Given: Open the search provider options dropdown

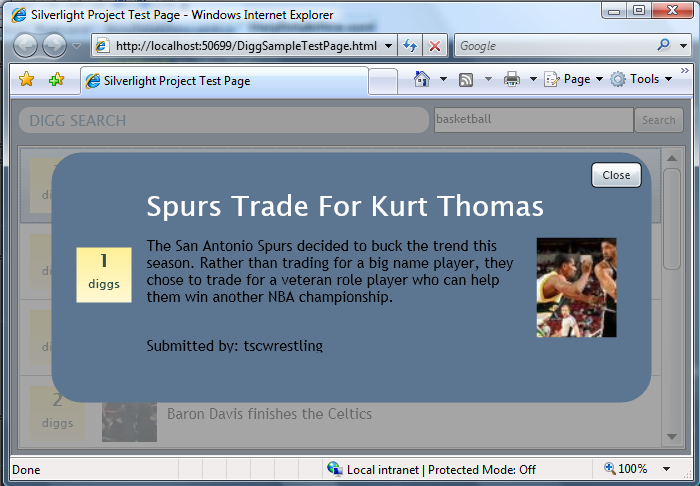Looking at the screenshot, I should (683, 46).
